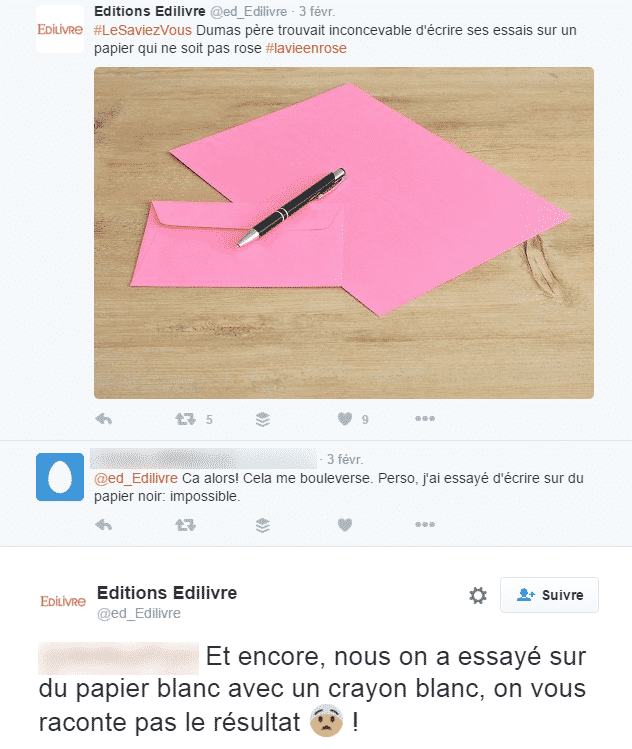Click the @ed_Edilivre mention in the reply

[x=136, y=478]
